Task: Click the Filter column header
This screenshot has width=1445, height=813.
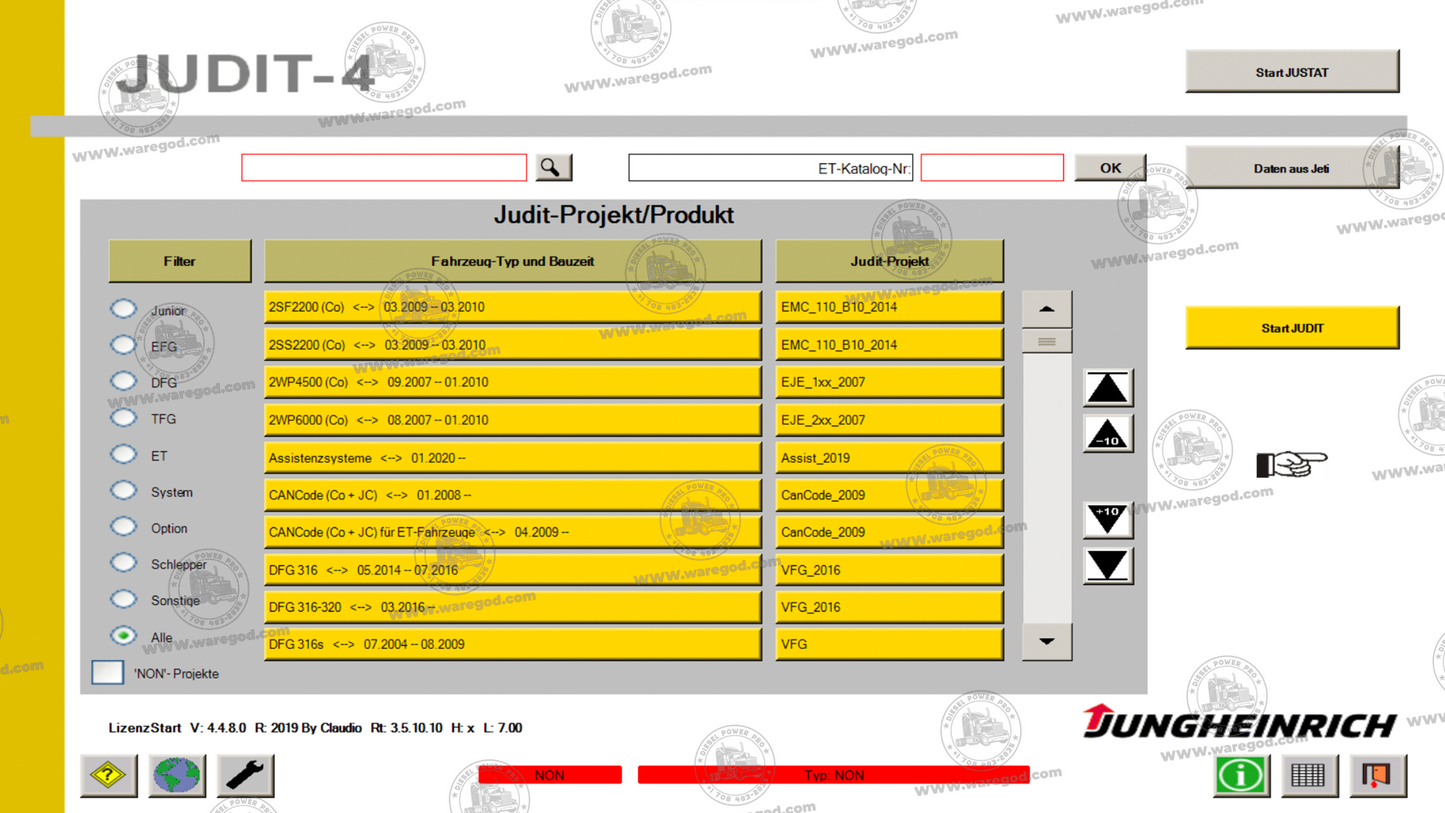Action: pyautogui.click(x=180, y=261)
